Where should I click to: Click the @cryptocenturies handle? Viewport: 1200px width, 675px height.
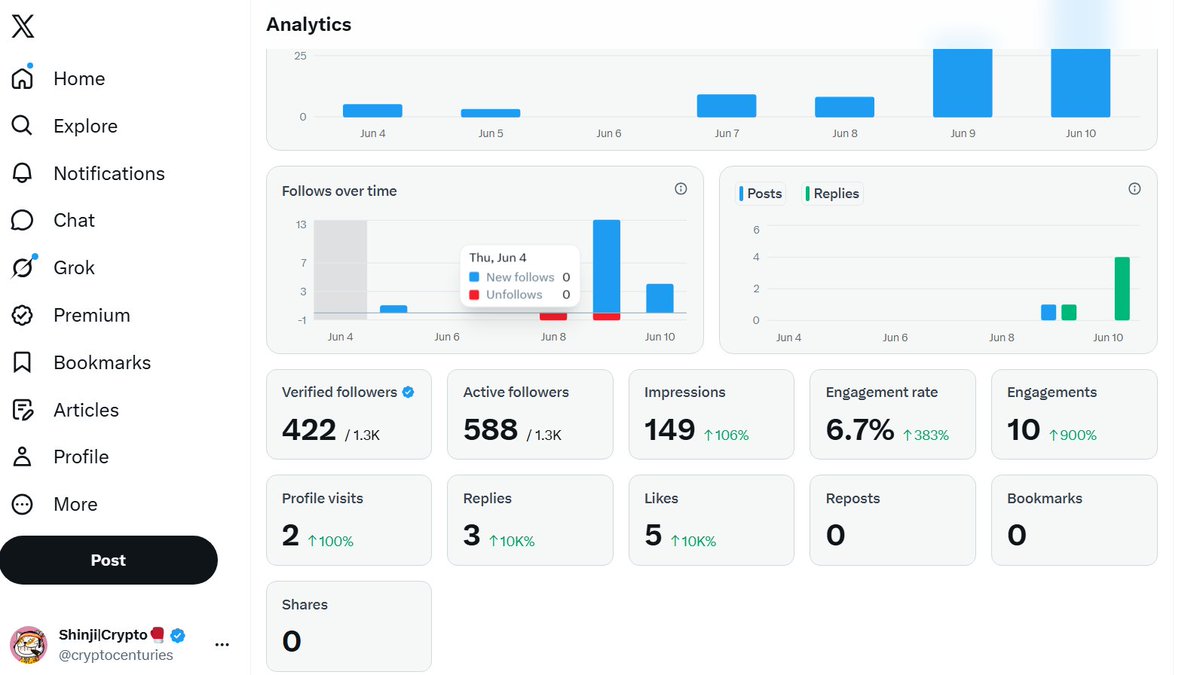tap(116, 655)
